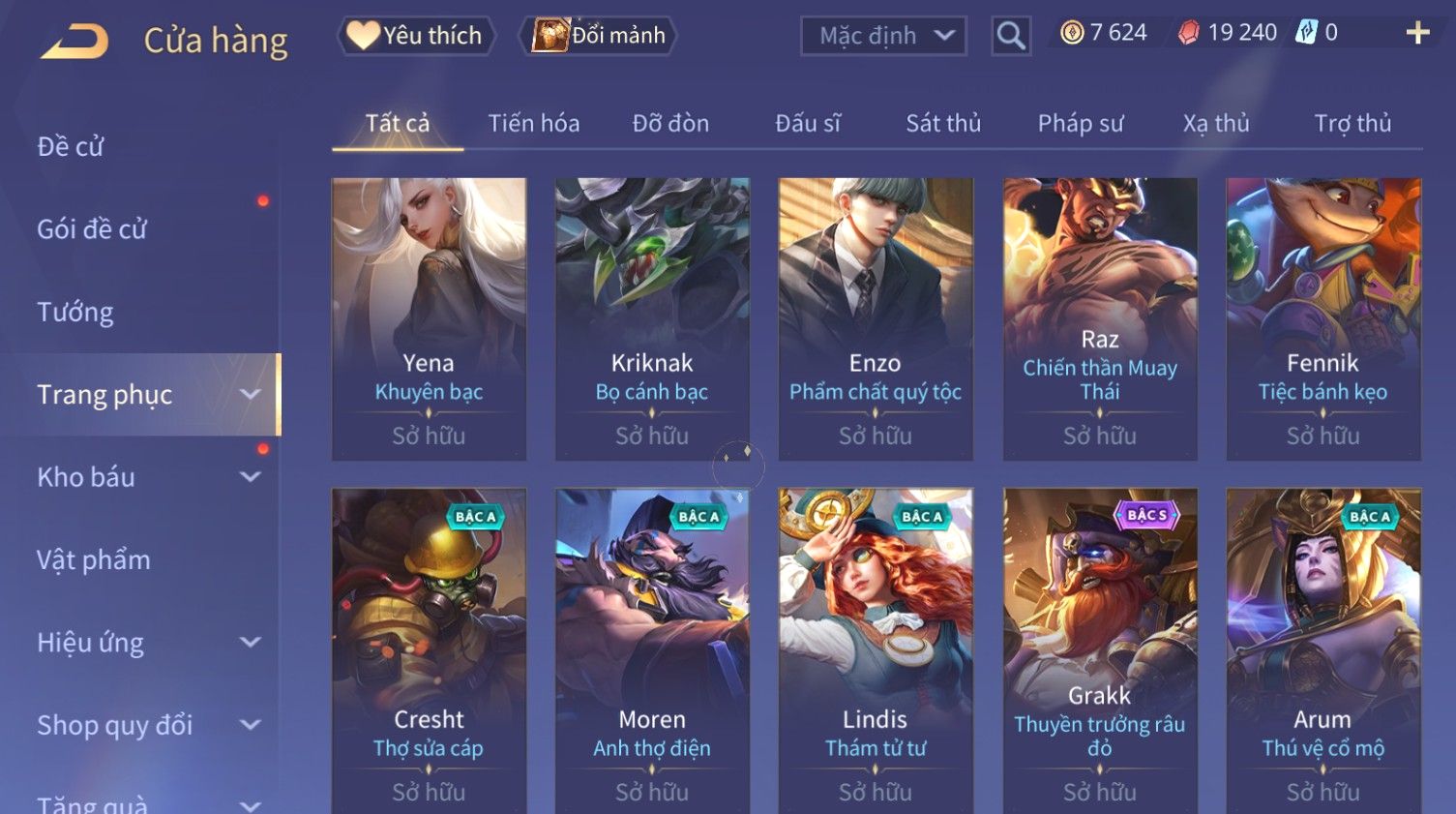The image size is (1456, 814).
Task: Select the Grakk Thuyền trưởng râu đỏ card
Action: (x=1100, y=650)
